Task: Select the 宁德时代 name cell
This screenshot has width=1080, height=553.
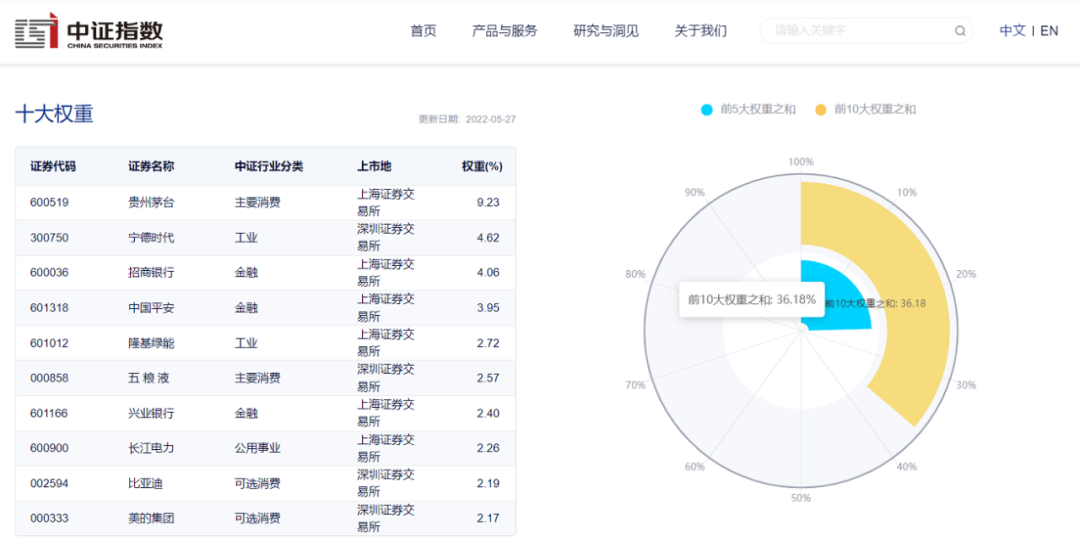Action: (151, 238)
